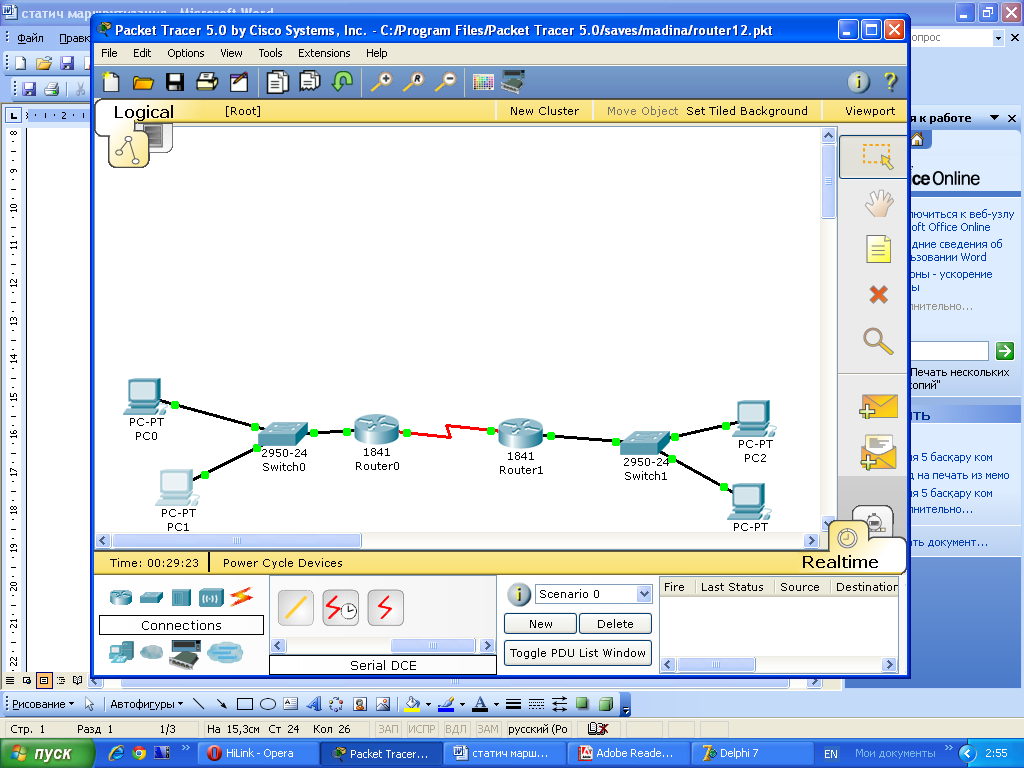The height and width of the screenshot is (768, 1024).
Task: Click Power Cycle Devices
Action: (x=283, y=563)
